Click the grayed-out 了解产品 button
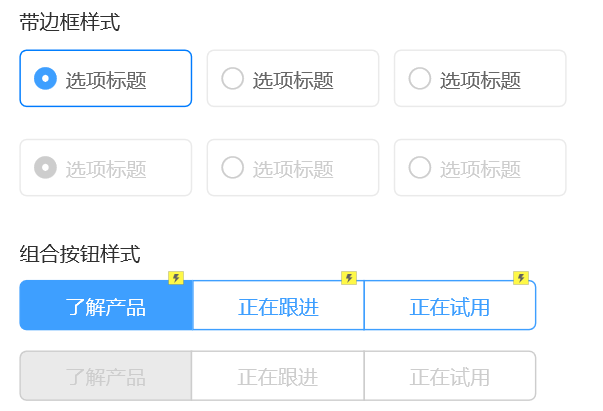The height and width of the screenshot is (411, 603). tap(106, 377)
